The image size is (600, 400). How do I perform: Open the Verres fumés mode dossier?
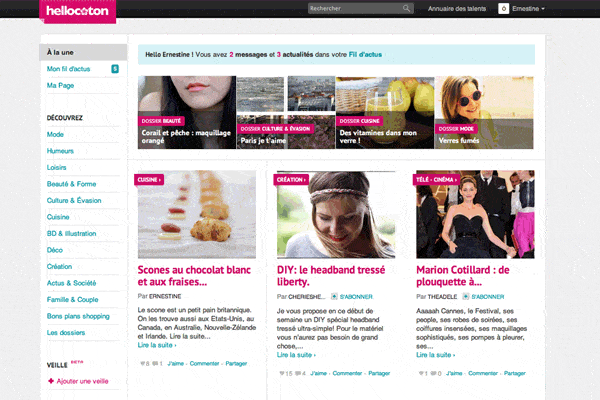coord(484,112)
